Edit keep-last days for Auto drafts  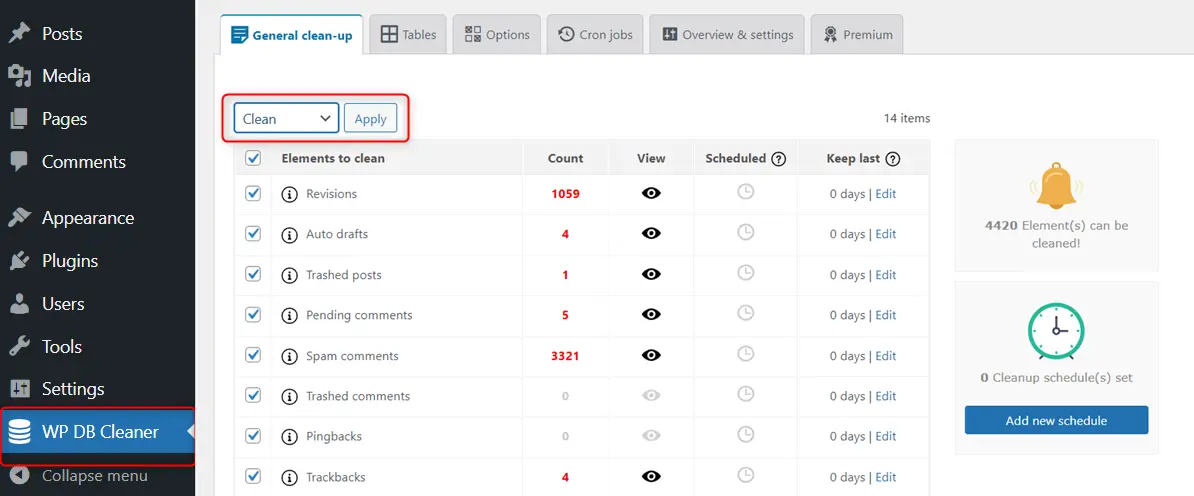click(886, 234)
